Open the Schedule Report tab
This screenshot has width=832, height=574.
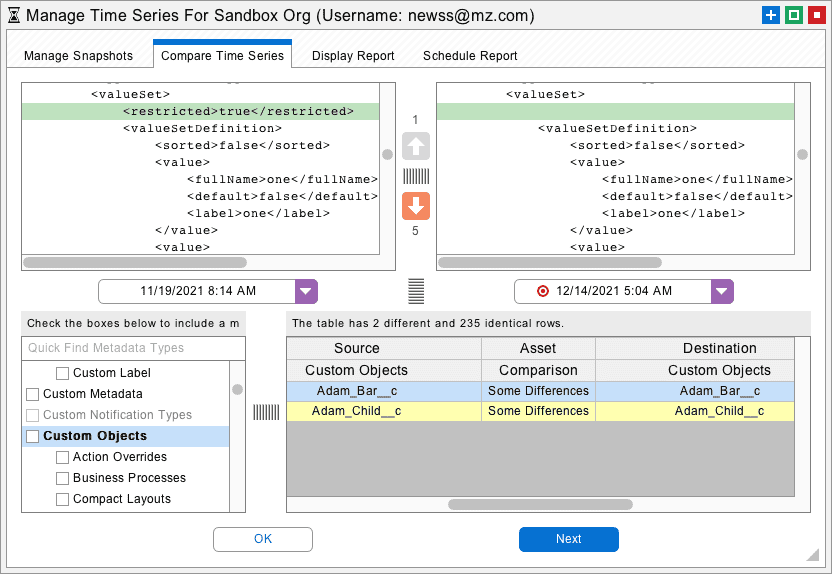[x=470, y=56]
